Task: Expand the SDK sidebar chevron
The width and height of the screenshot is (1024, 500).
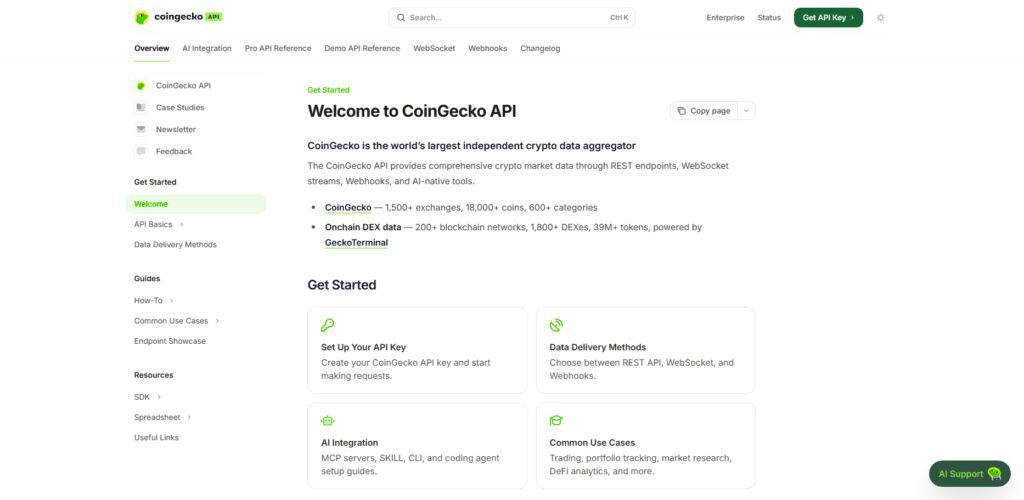Action: (159, 397)
